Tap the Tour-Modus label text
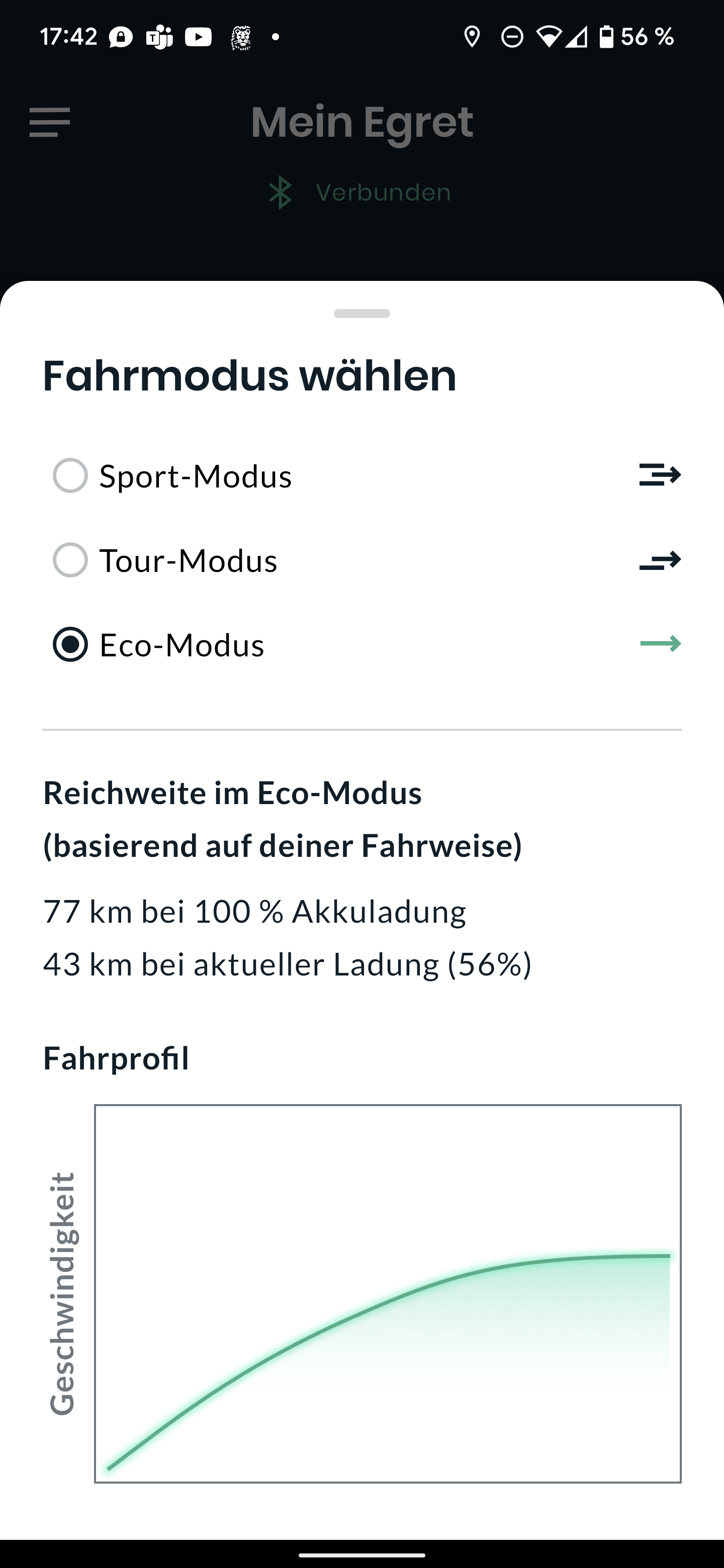The width and height of the screenshot is (724, 1568). [x=188, y=560]
